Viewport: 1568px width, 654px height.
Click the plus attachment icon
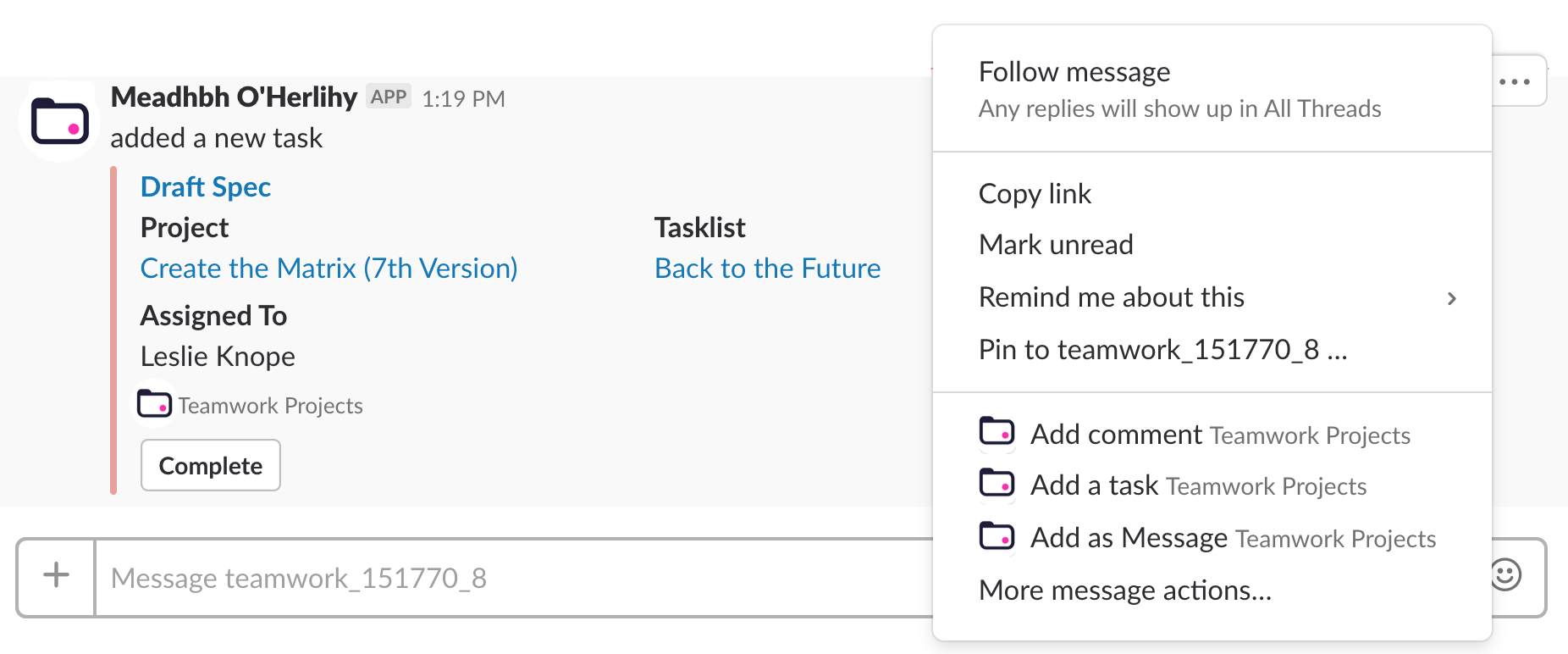click(56, 575)
